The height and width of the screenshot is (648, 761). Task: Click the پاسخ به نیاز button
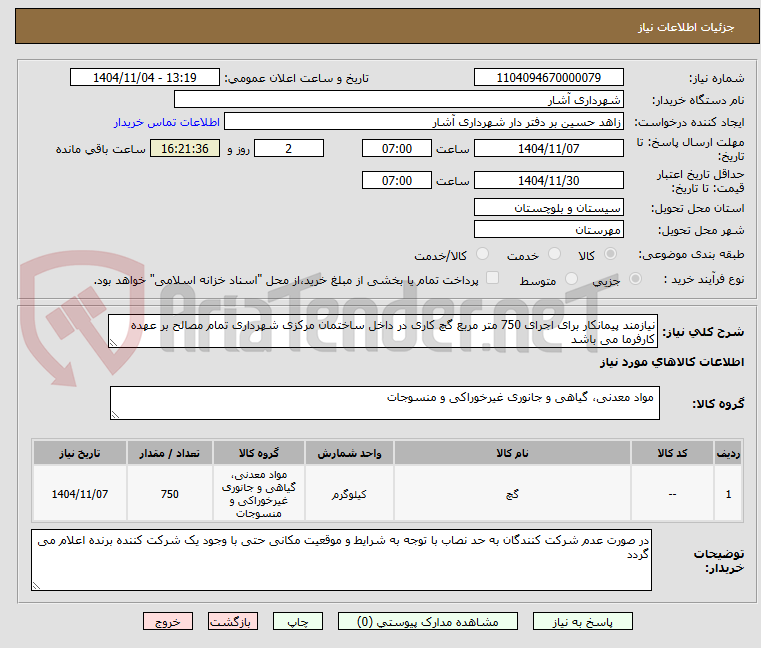[582, 621]
